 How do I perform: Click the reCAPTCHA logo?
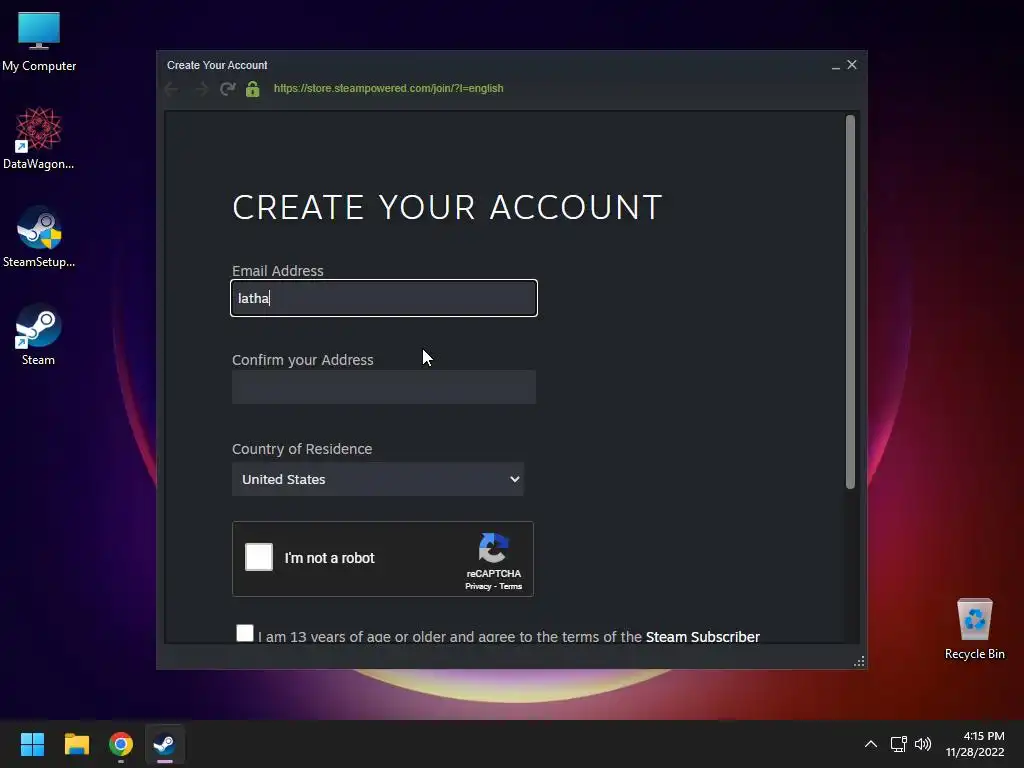[493, 547]
